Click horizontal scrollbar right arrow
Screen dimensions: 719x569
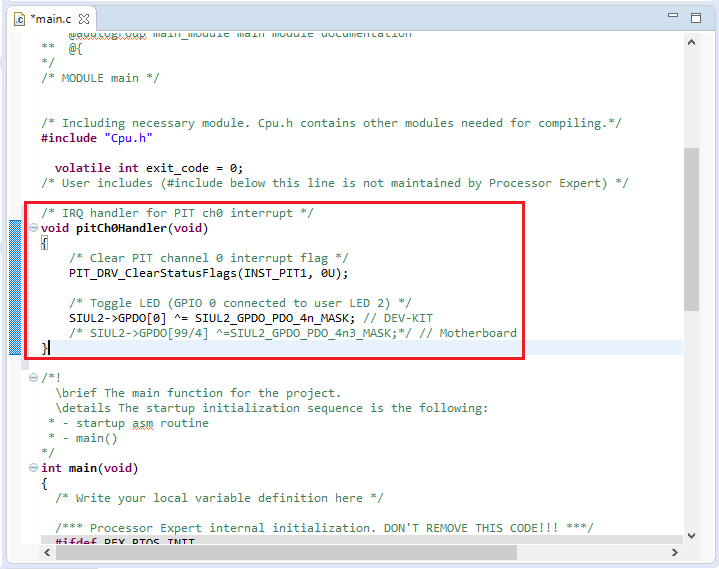pyautogui.click(x=675, y=552)
